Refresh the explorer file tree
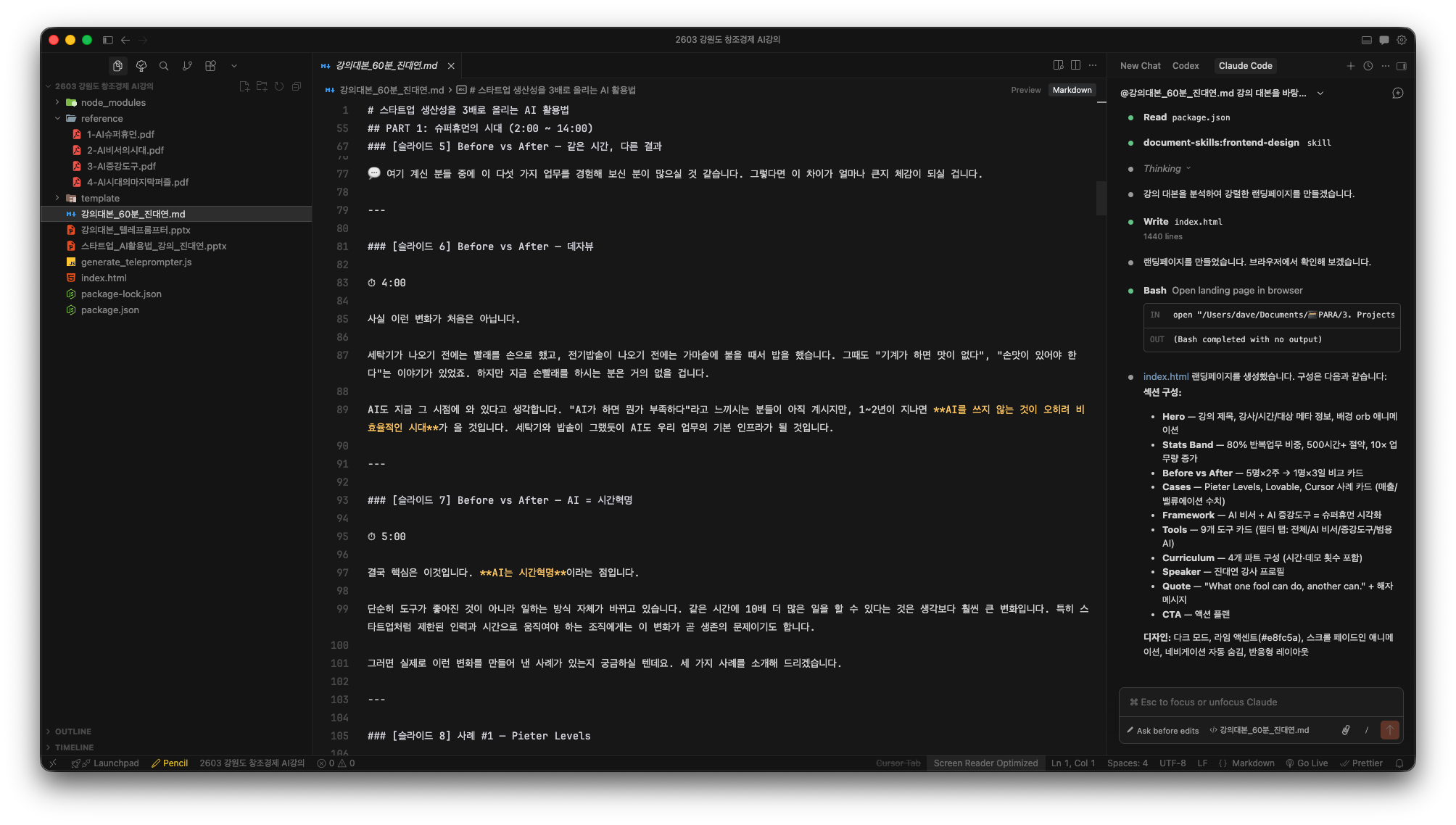Viewport: 1456px width, 825px height. click(279, 86)
